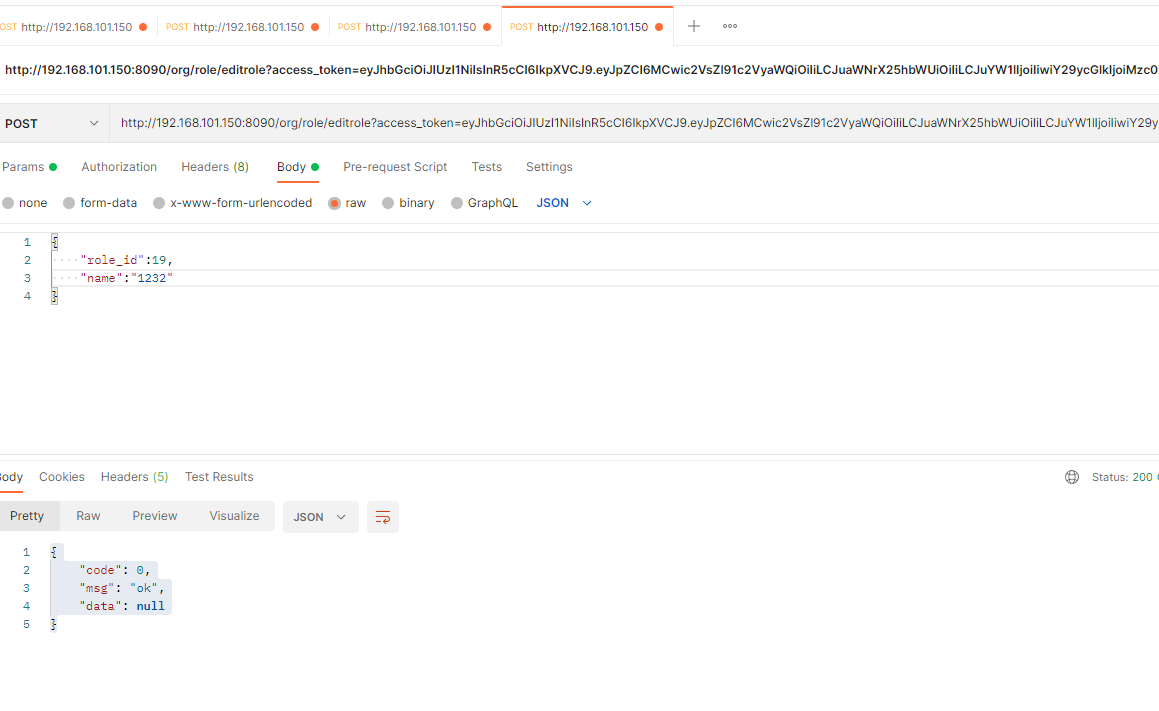This screenshot has height=711, width=1159.
Task: Click the "code": 0 response line
Action: point(115,571)
